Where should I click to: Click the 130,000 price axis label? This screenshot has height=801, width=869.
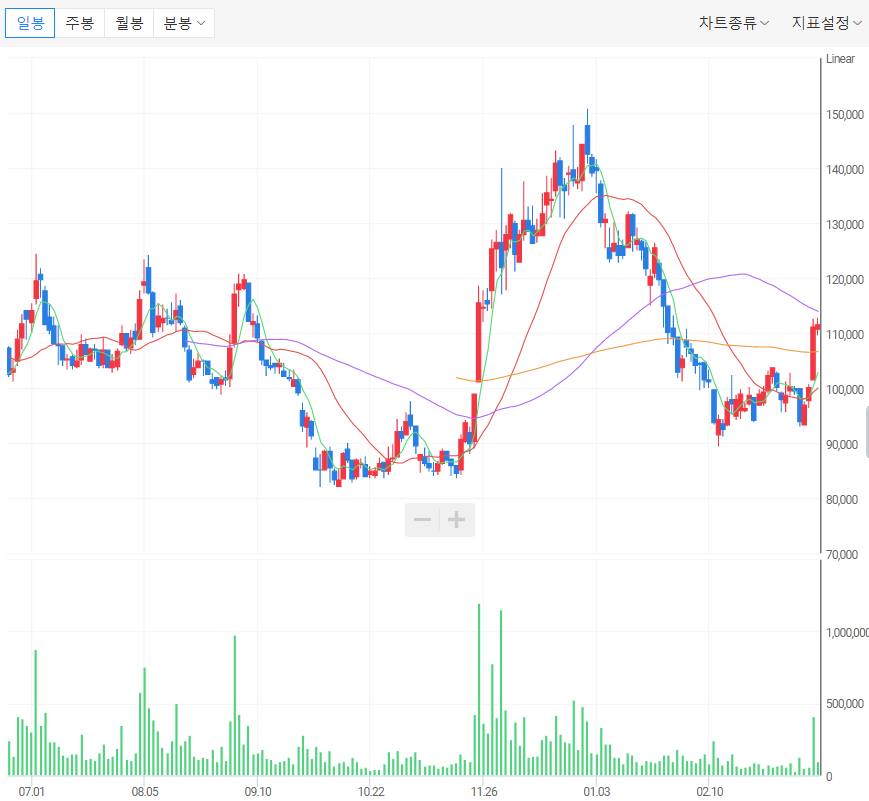[x=845, y=225]
